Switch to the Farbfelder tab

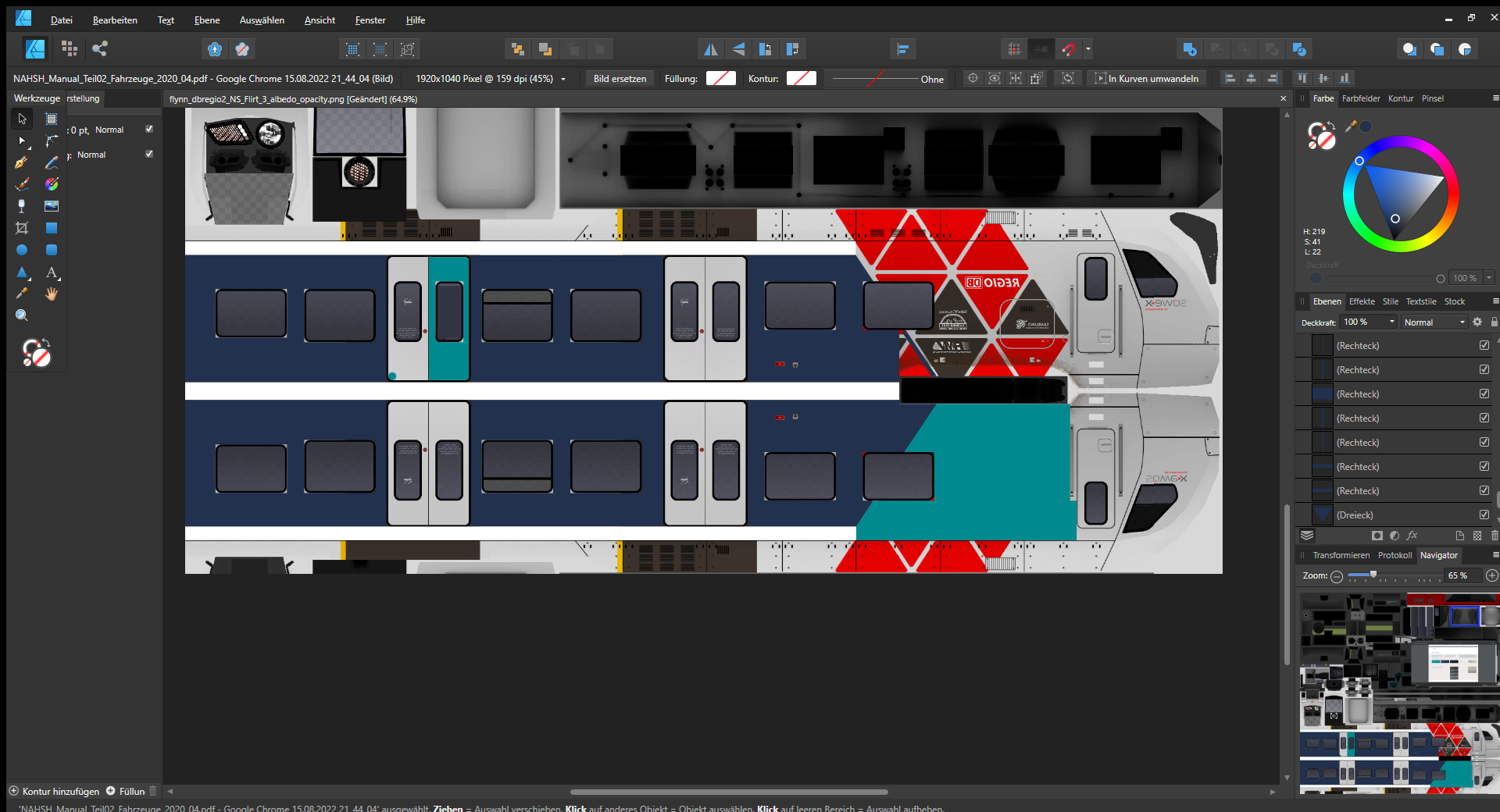(x=1361, y=98)
